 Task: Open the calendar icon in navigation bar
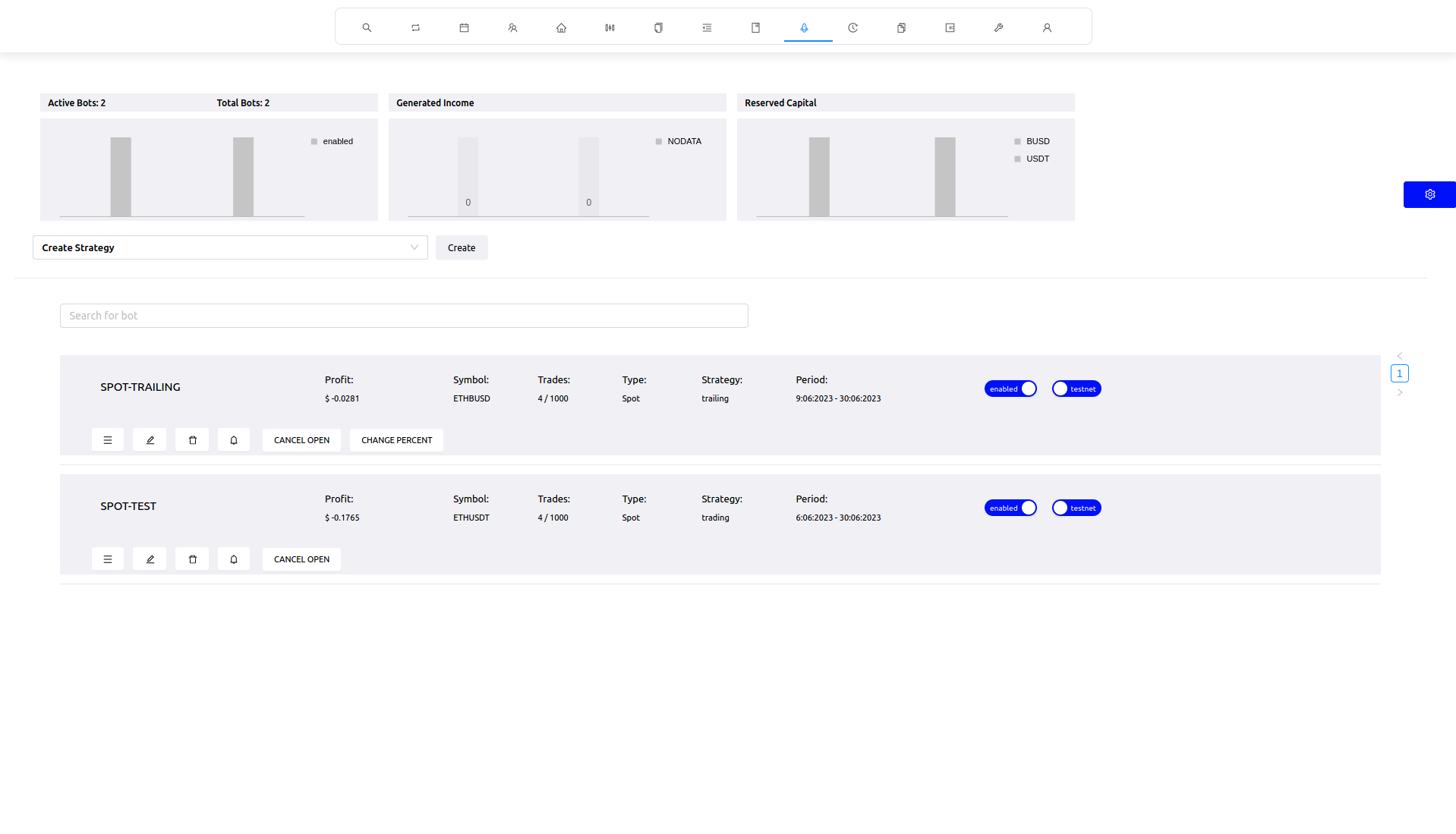coord(464,27)
